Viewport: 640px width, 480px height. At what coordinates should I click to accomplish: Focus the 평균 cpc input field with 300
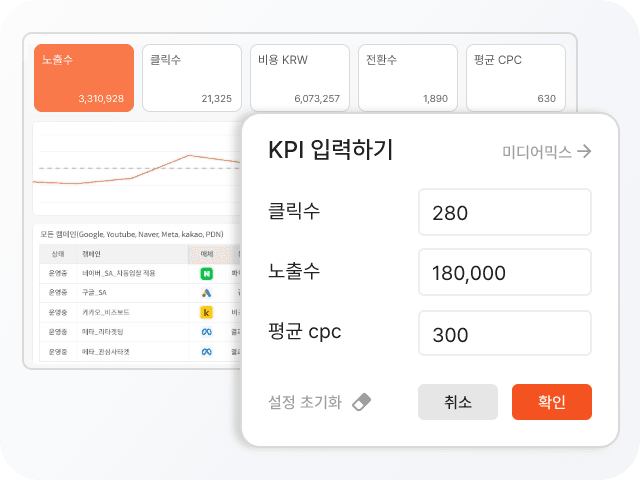[505, 333]
